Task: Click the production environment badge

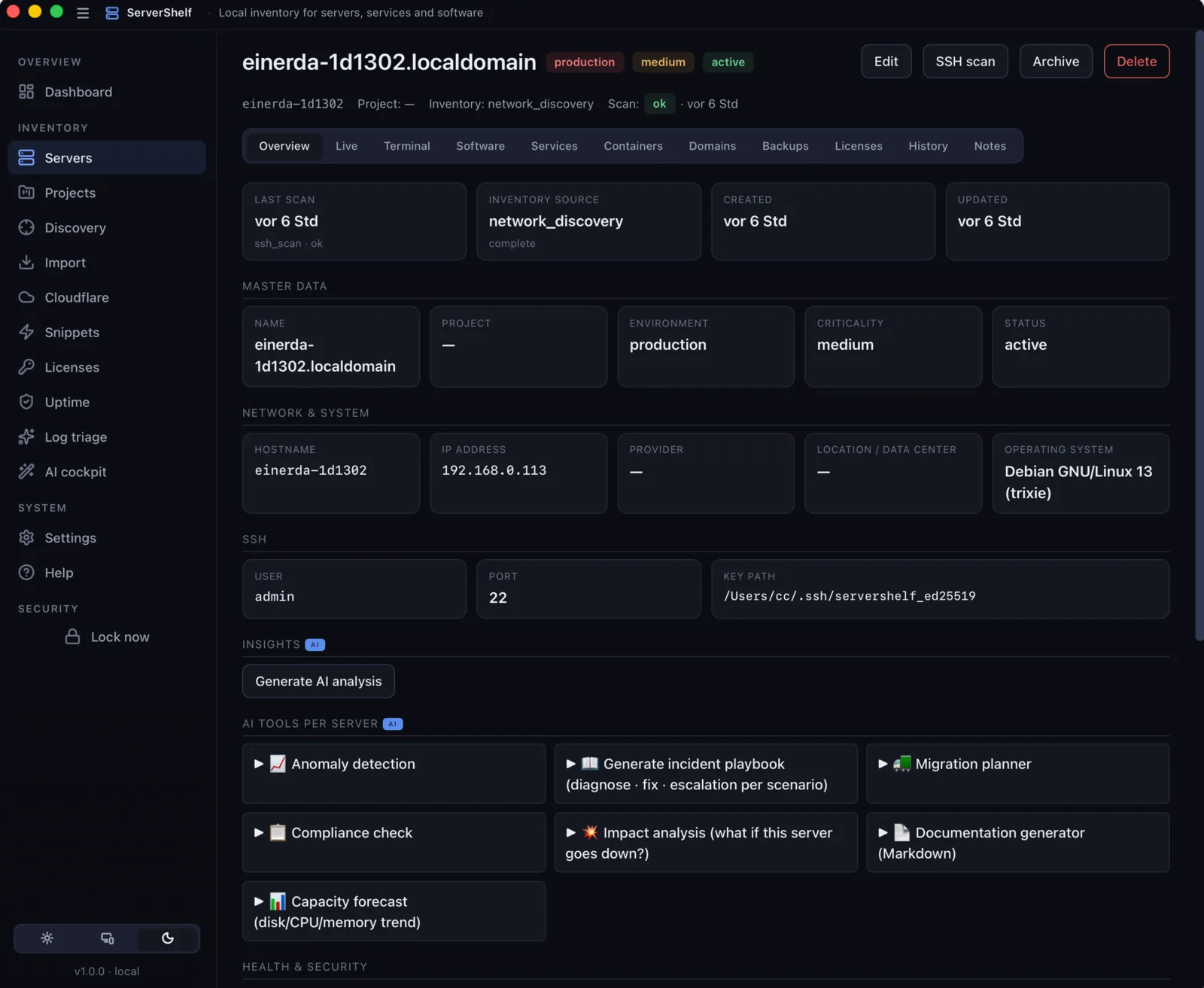Action: coord(585,62)
